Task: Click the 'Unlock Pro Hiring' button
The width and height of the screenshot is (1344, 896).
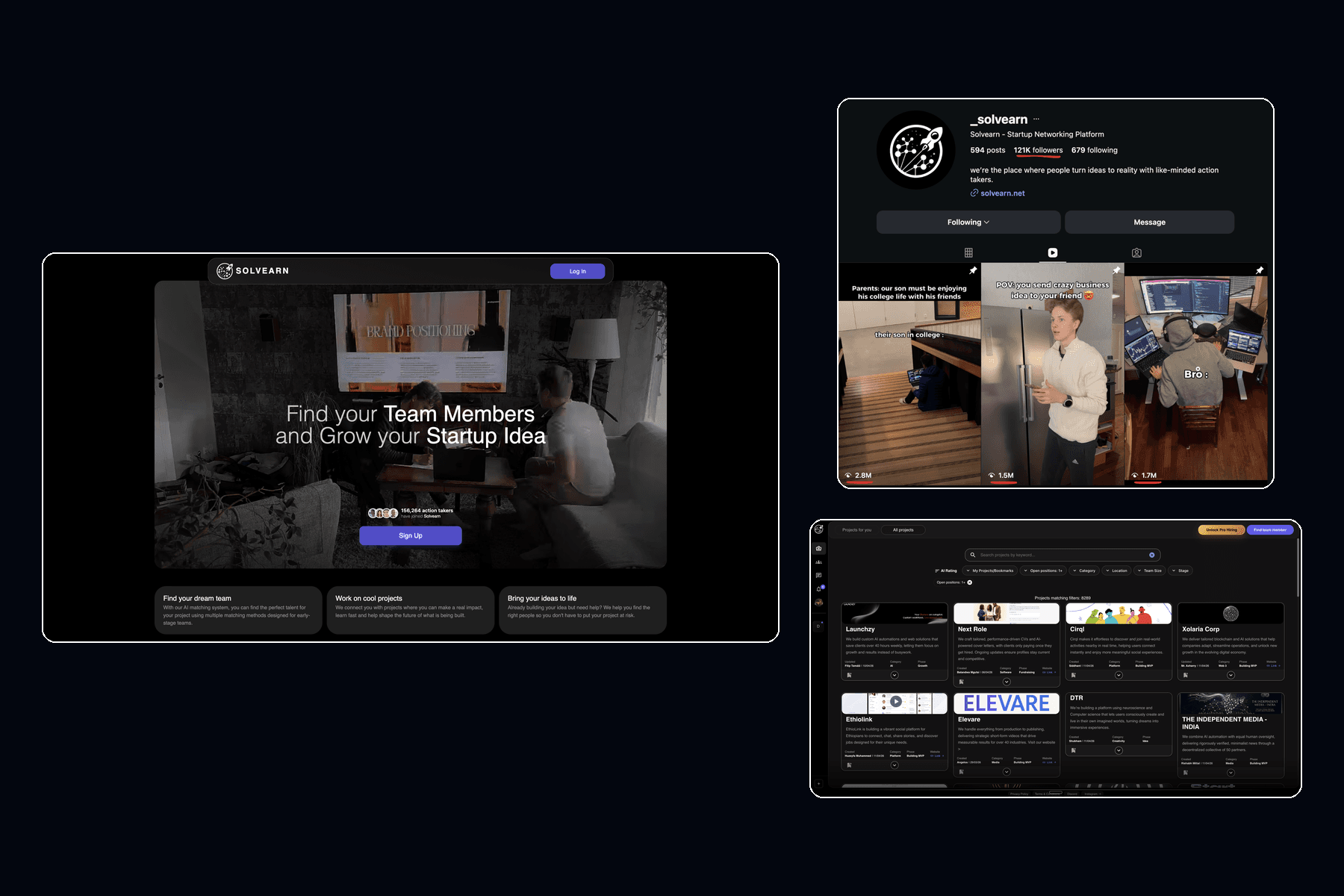Action: point(1222,530)
